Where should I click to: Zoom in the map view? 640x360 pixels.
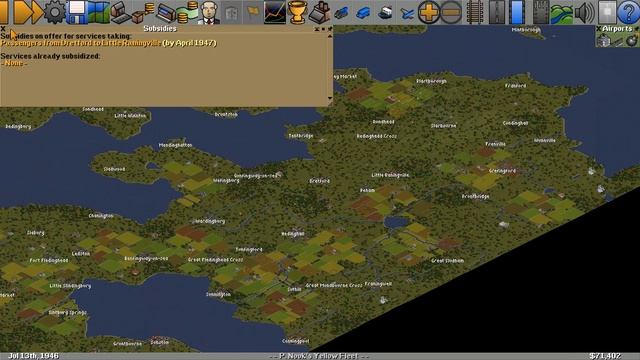click(x=429, y=12)
